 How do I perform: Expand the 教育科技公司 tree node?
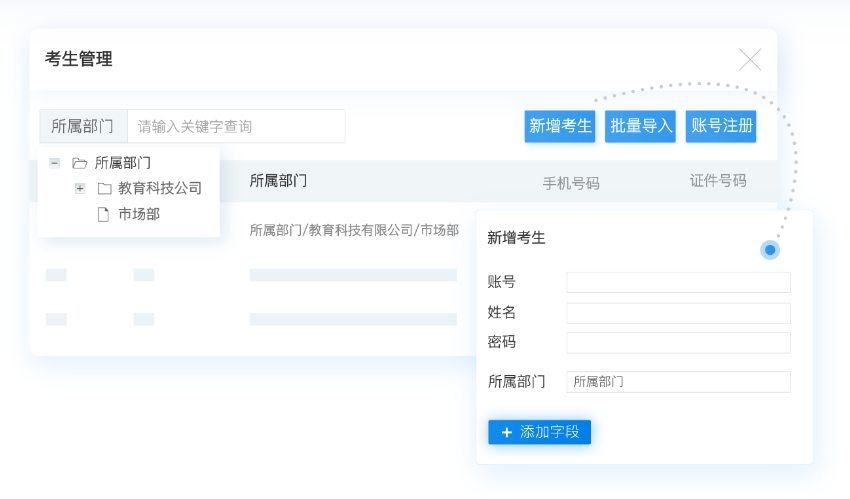tap(80, 188)
